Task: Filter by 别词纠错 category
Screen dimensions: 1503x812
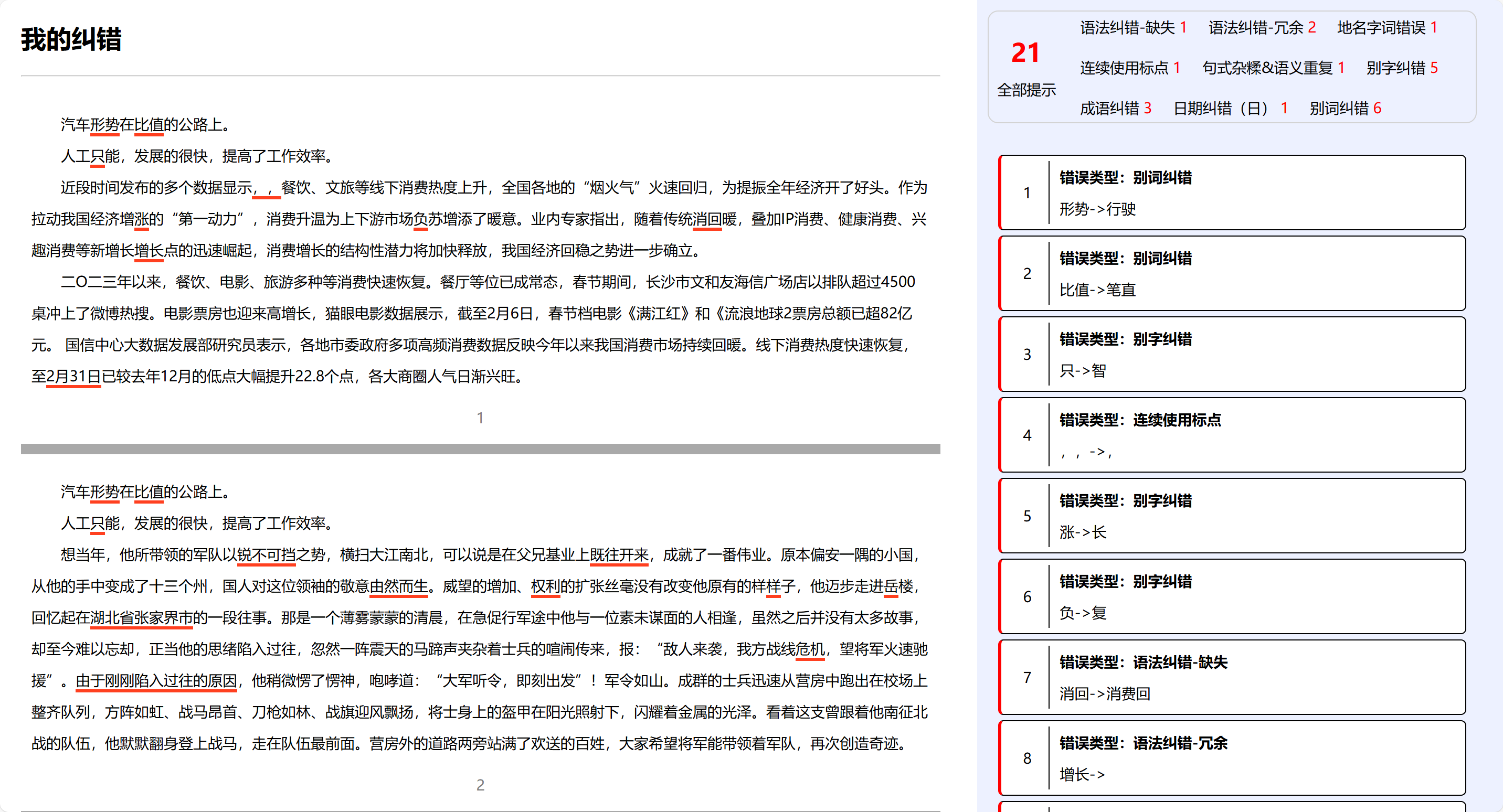Action: coord(1345,108)
